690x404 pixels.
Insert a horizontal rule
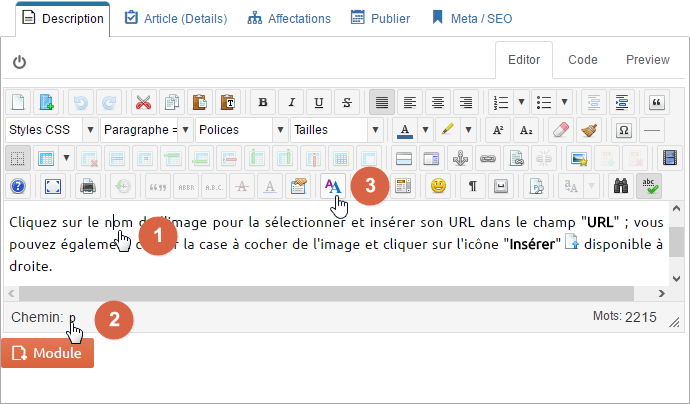tap(652, 130)
